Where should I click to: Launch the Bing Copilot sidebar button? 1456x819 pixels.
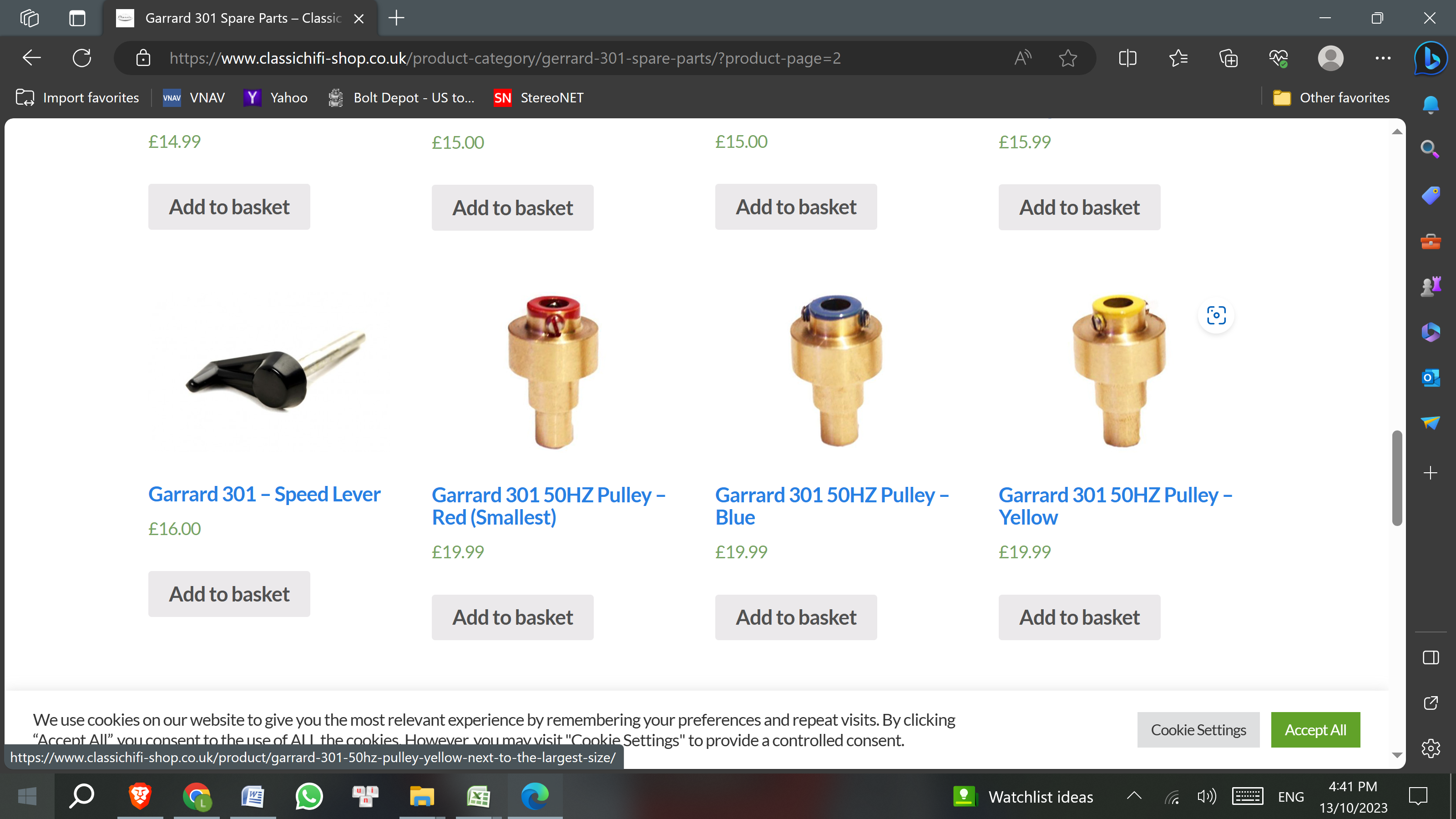point(1431,58)
